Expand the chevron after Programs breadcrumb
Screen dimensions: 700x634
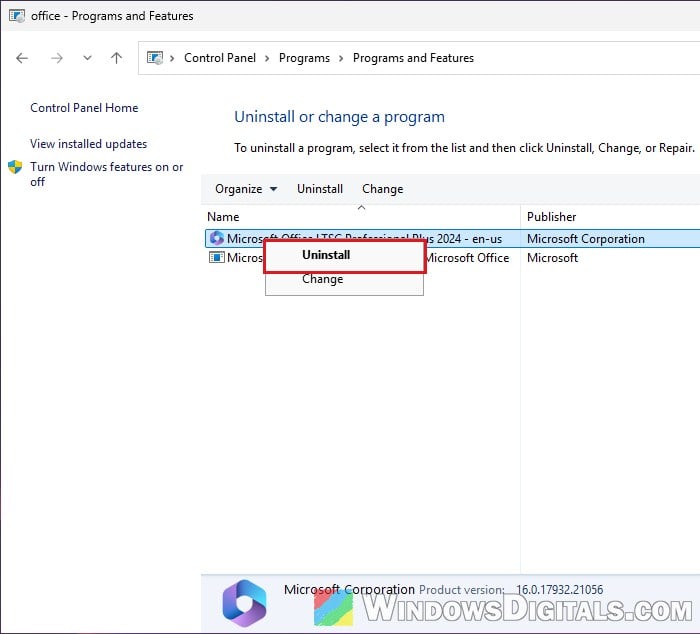(341, 58)
